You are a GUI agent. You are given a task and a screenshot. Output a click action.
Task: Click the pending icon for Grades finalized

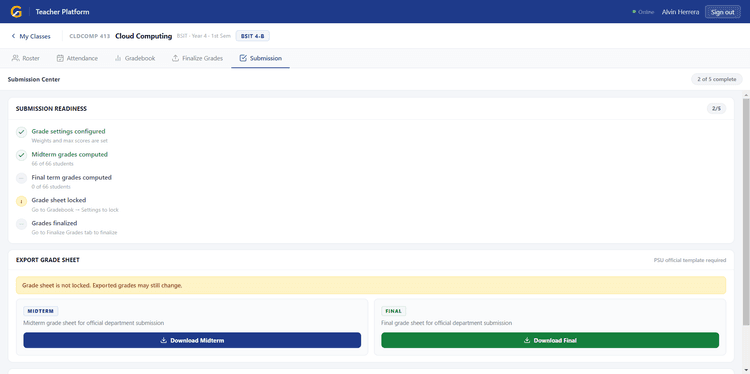(x=22, y=224)
